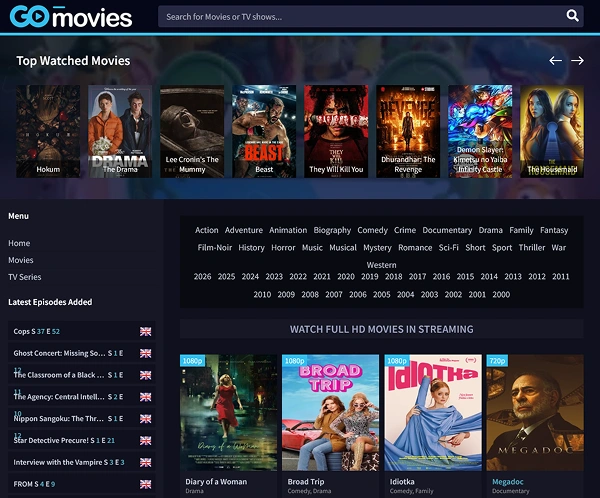Filter by Sci-Fi genre
The image size is (600, 498).
448,248
